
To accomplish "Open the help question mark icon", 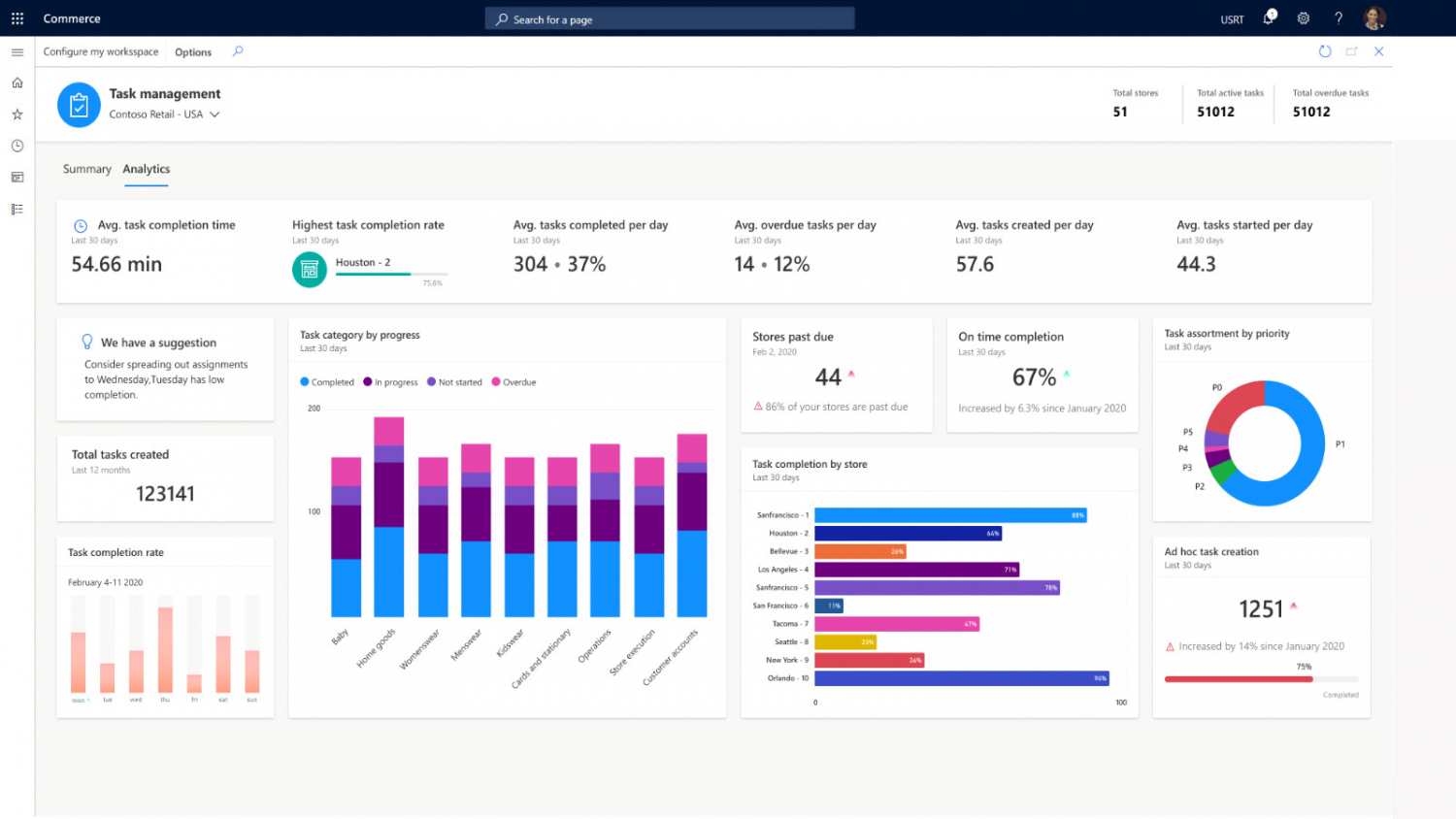I will pos(1339,18).
